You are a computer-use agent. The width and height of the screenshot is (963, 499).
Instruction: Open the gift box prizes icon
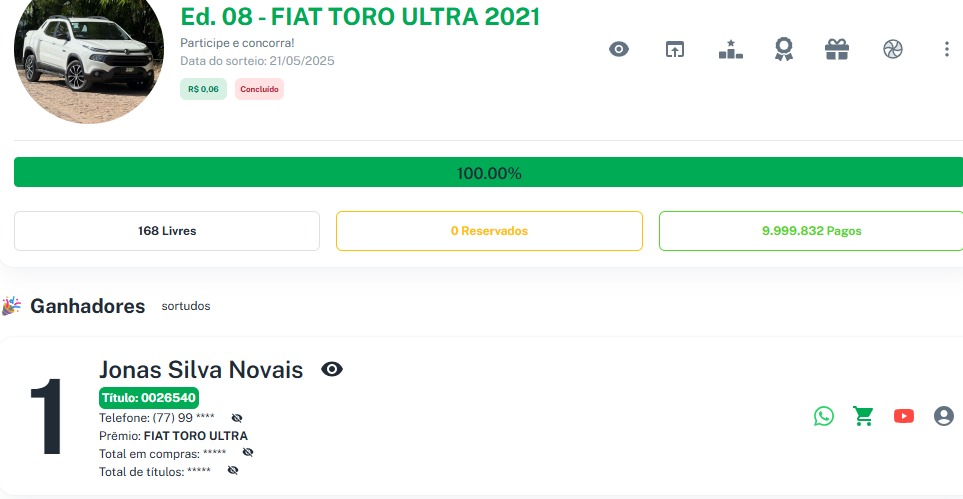(837, 49)
